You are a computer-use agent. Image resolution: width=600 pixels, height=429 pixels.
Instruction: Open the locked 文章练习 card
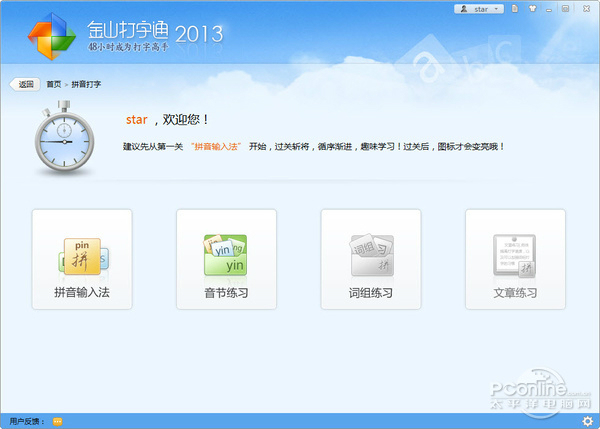pos(515,259)
